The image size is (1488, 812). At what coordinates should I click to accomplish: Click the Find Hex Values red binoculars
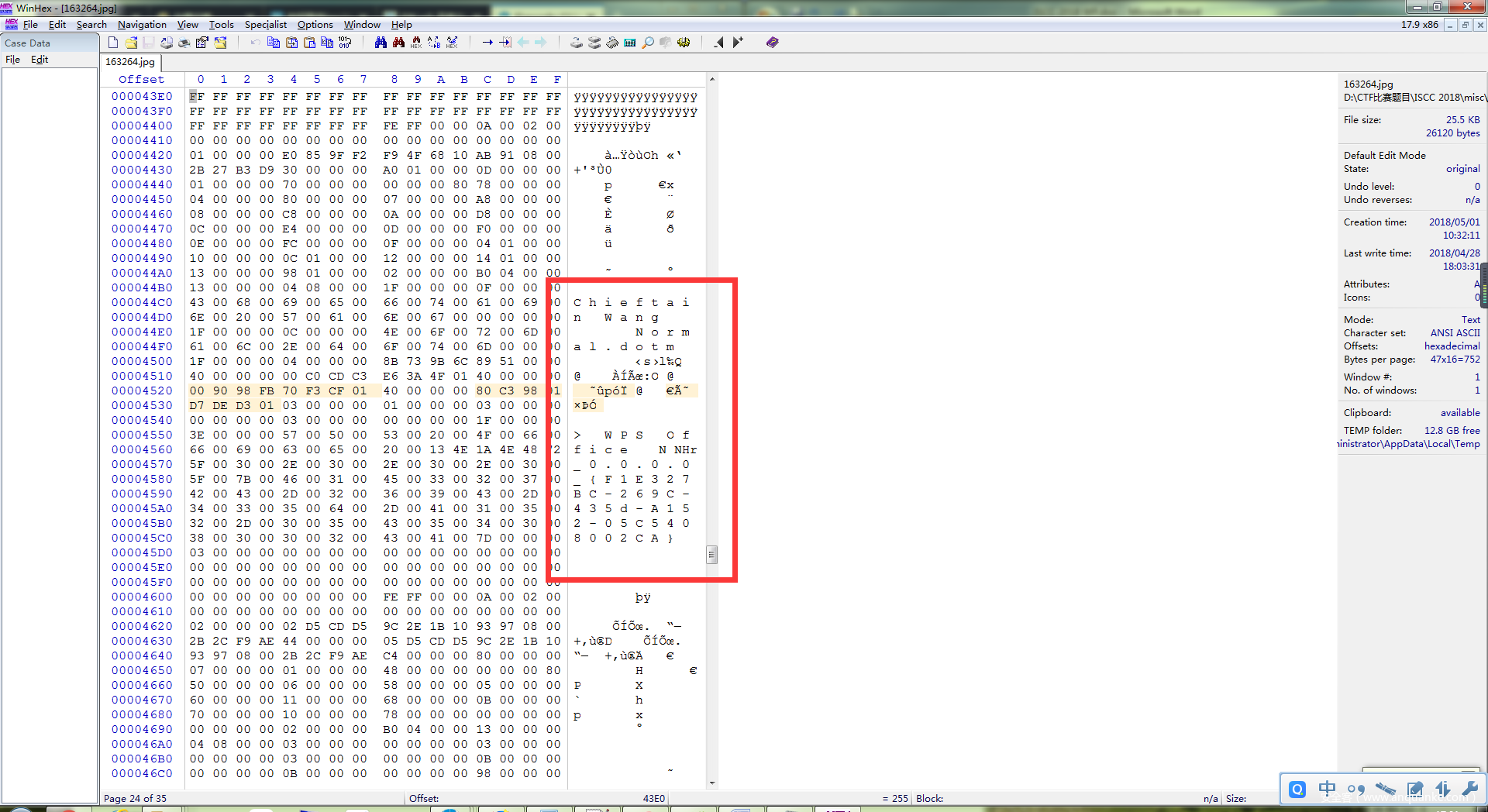coord(398,43)
